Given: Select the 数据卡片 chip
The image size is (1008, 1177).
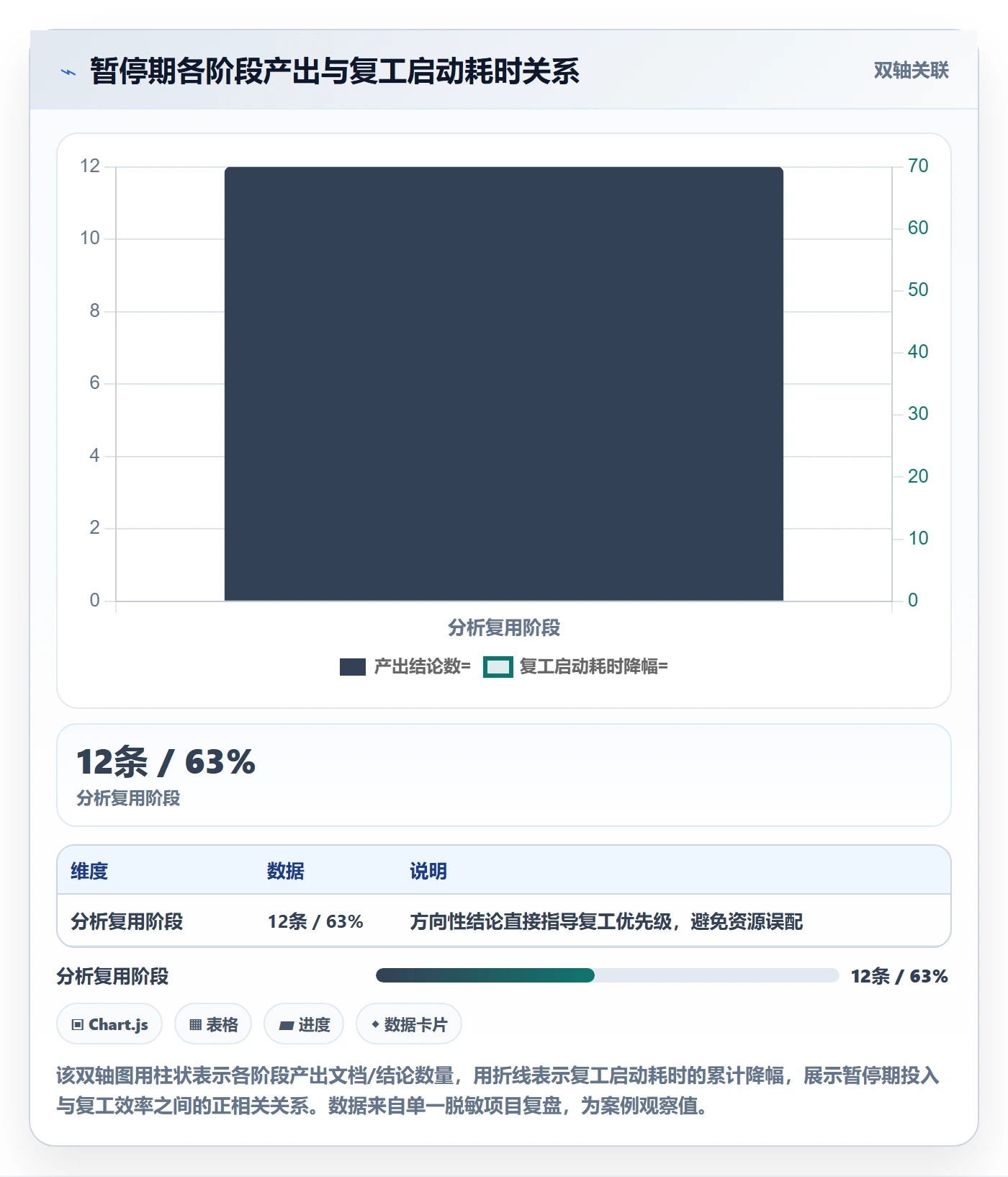Looking at the screenshot, I should pos(409,1024).
